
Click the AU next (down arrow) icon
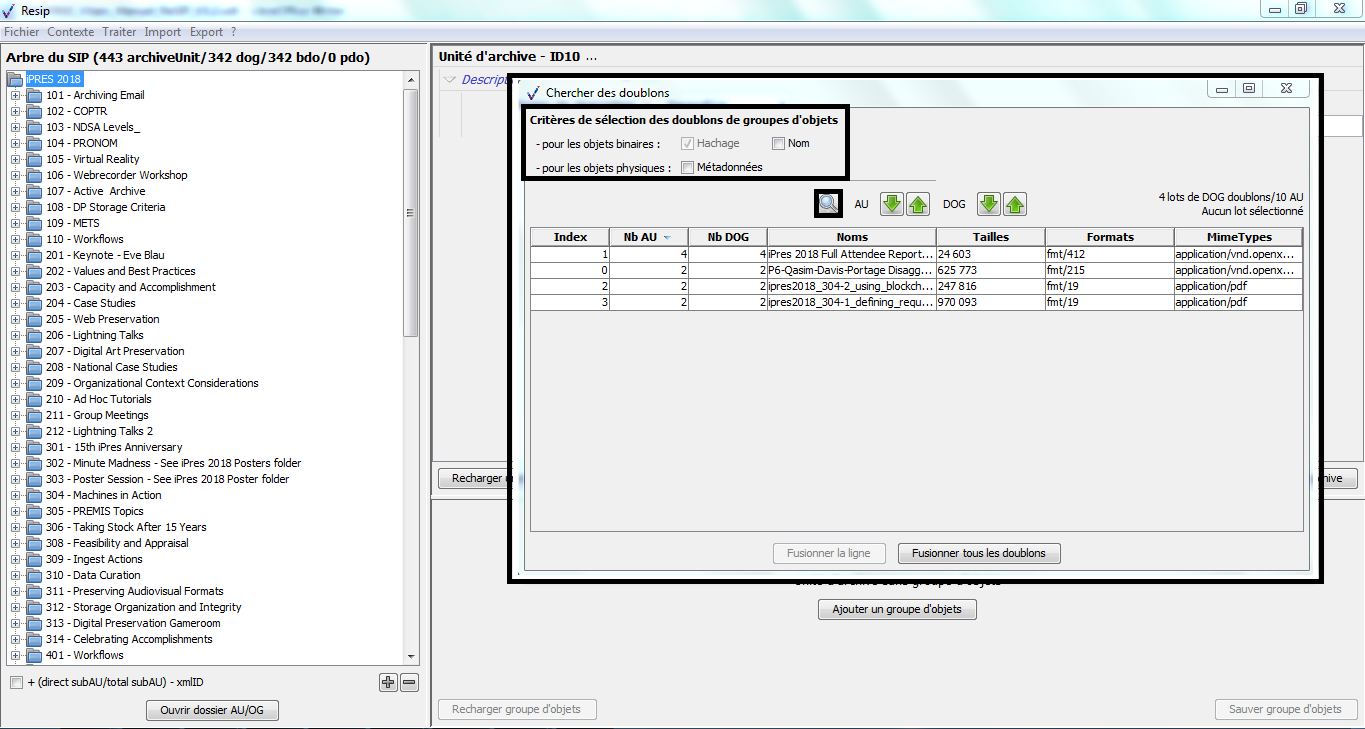892,204
